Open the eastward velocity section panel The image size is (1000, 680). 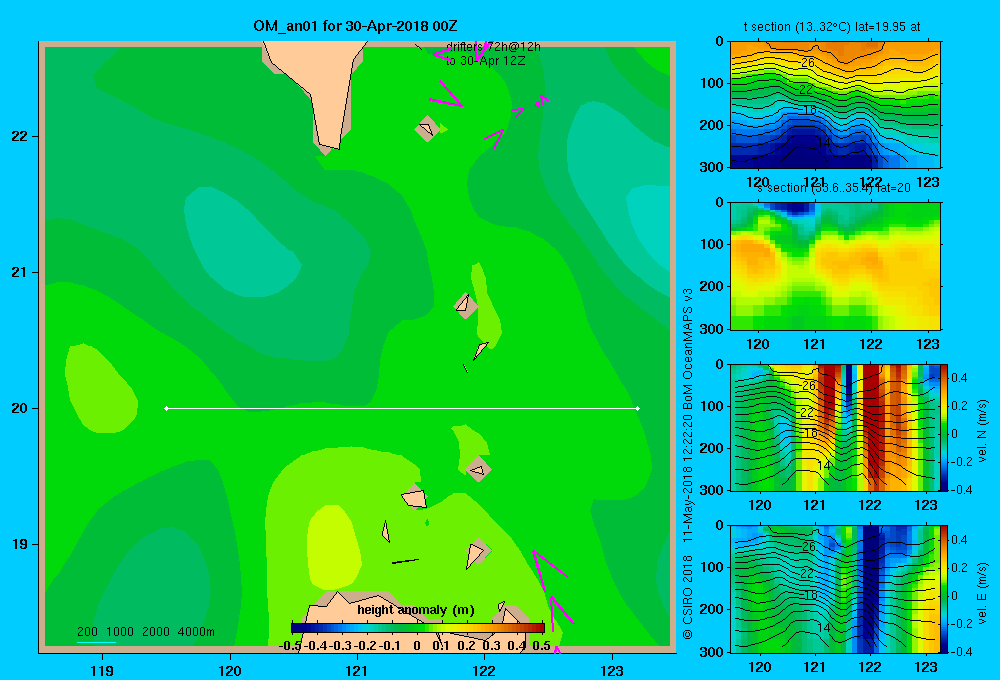[x=835, y=589]
